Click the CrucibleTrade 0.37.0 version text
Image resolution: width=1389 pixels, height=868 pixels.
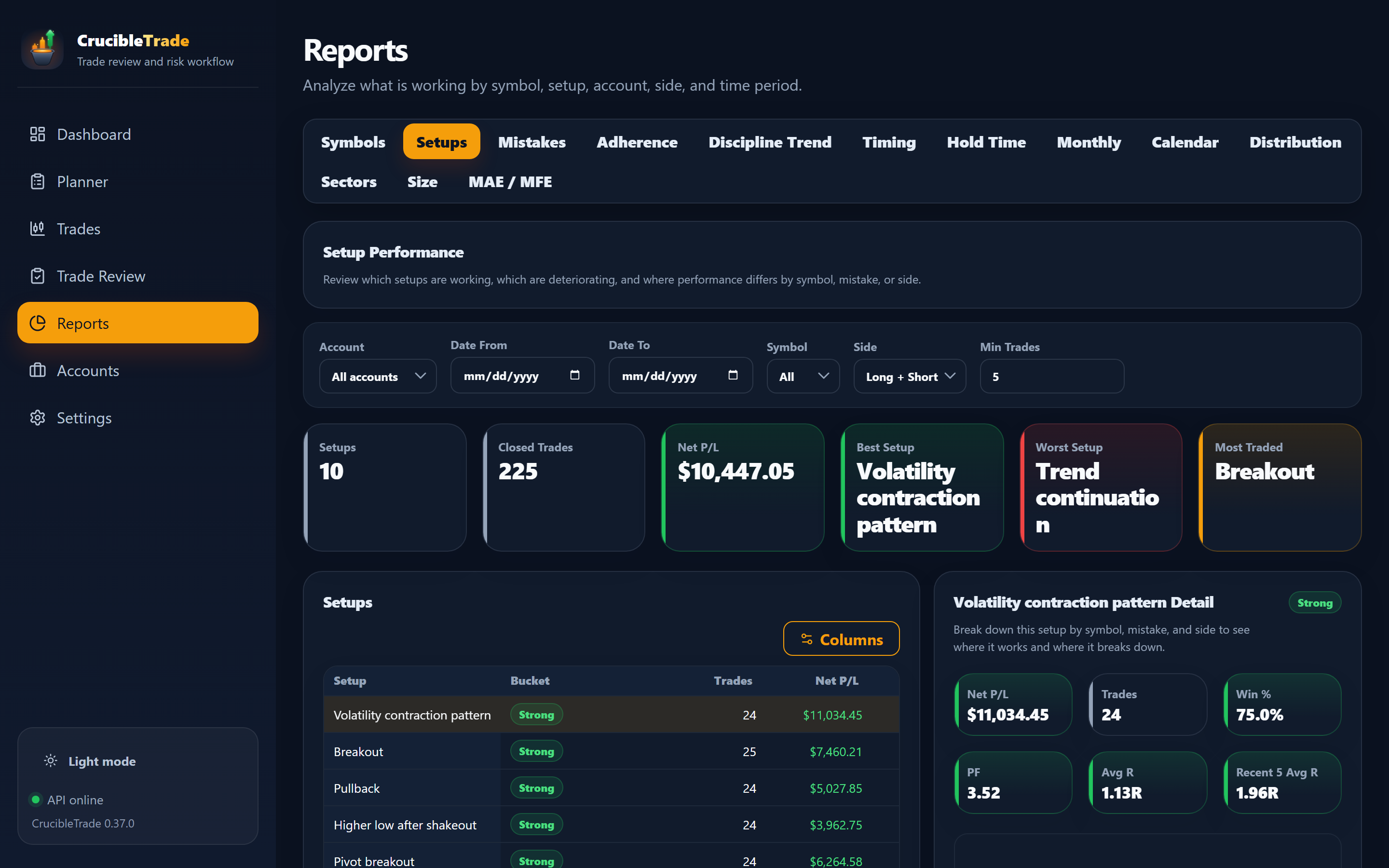point(83,823)
